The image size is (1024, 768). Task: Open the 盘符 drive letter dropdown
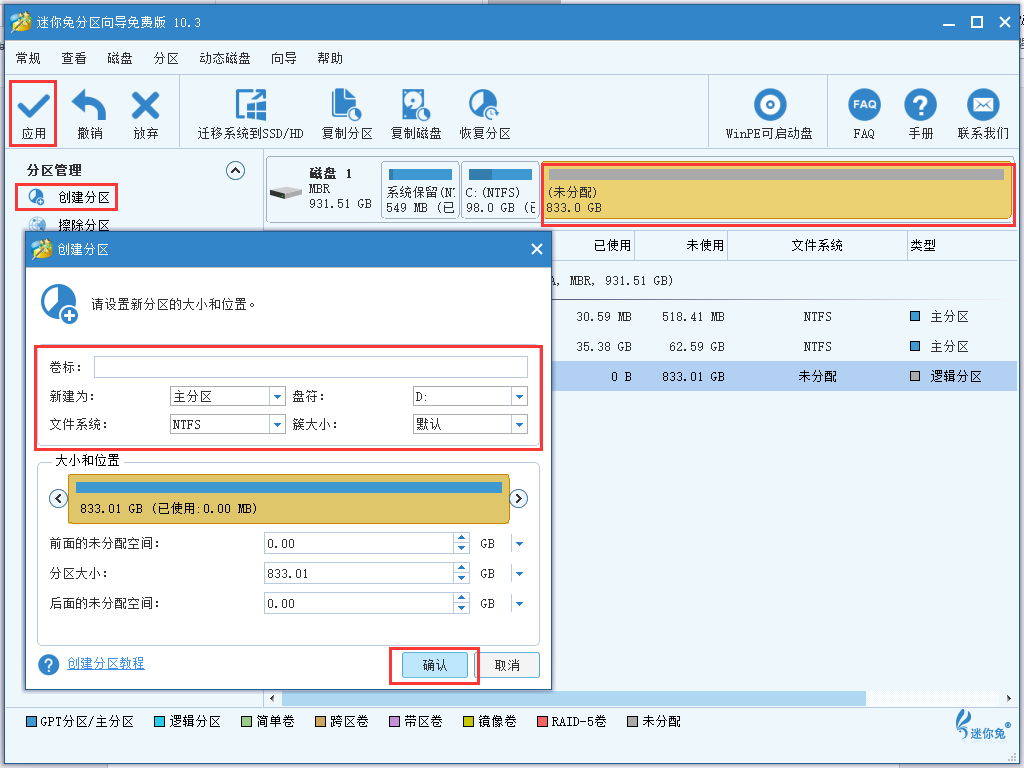point(519,396)
